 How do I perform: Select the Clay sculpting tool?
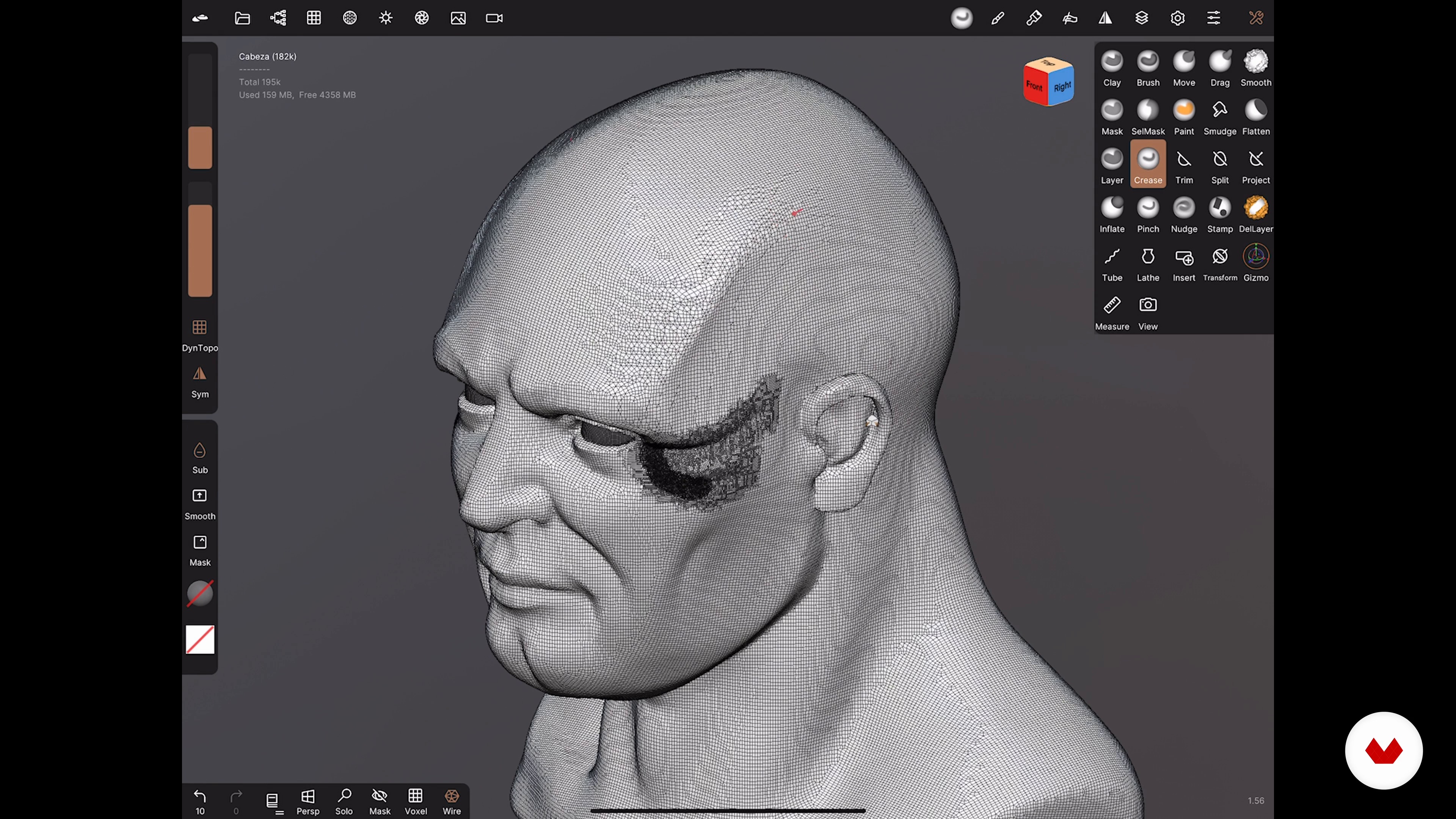pyautogui.click(x=1112, y=68)
